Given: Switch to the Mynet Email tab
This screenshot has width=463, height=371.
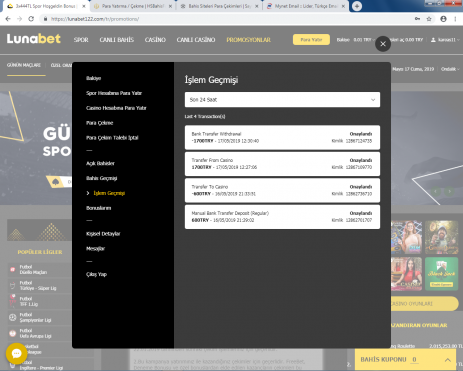Looking at the screenshot, I should pyautogui.click(x=306, y=6).
